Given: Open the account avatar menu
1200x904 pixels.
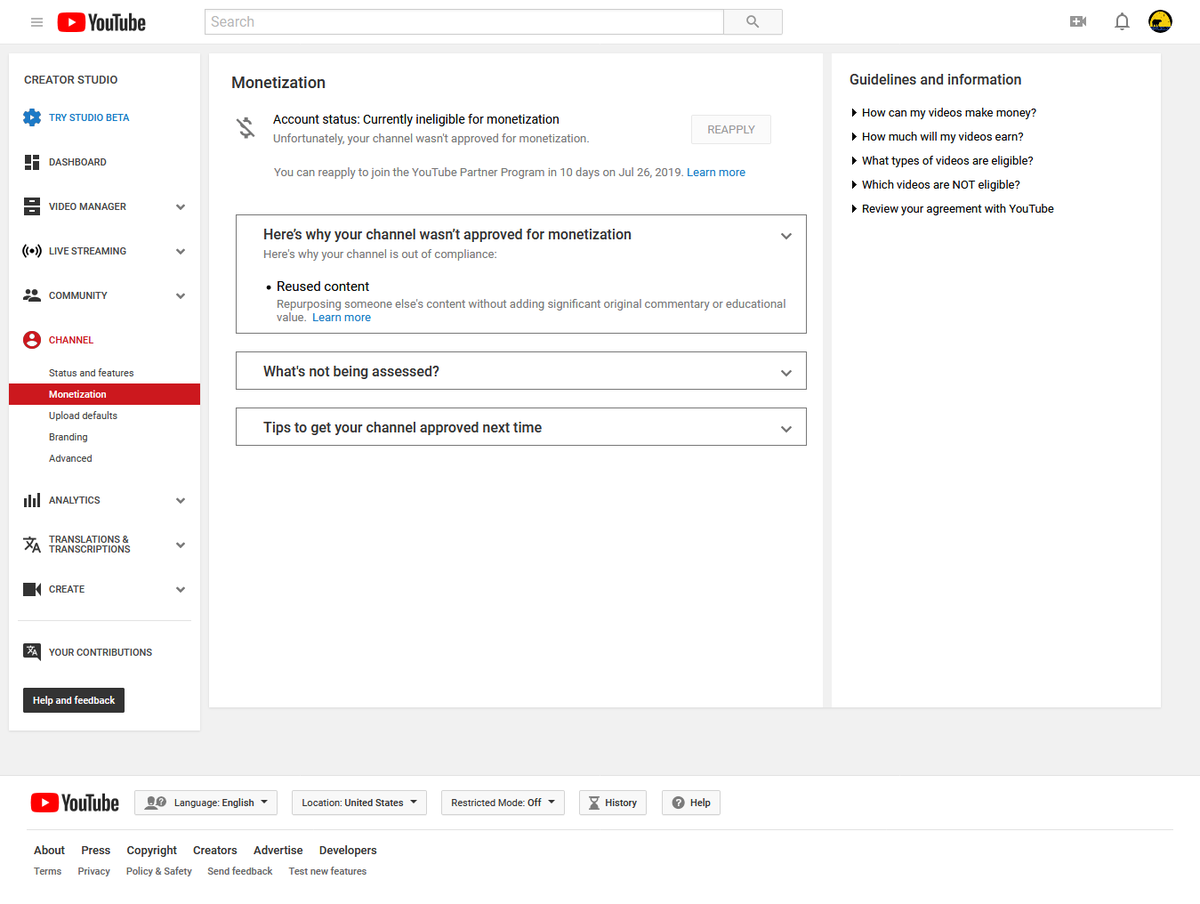Looking at the screenshot, I should tap(1160, 22).
